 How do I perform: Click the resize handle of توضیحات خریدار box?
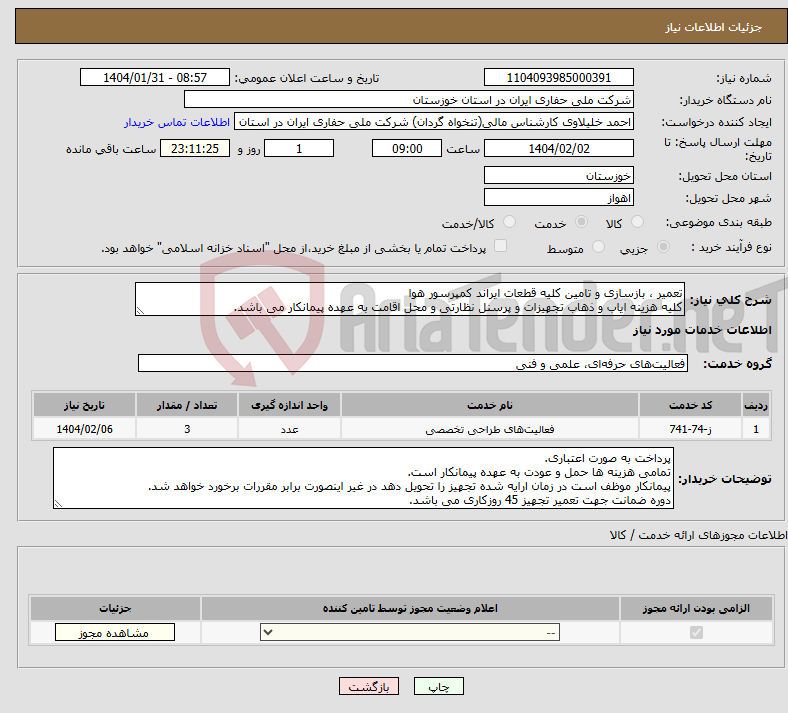click(x=58, y=503)
